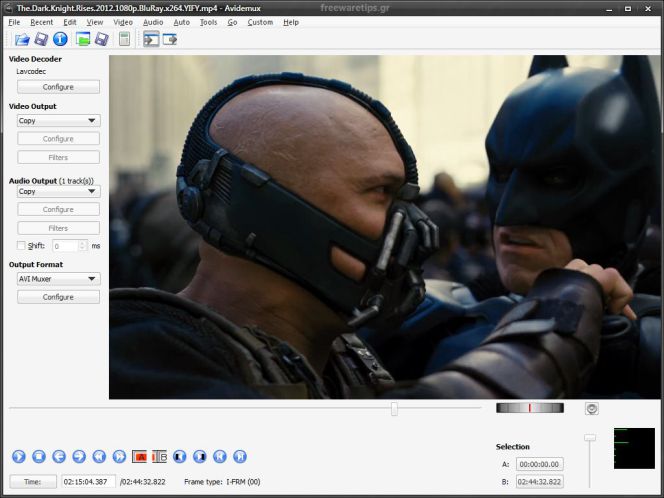Go to the first frame button
Viewport: 664px width, 498px height.
pyautogui.click(x=220, y=456)
